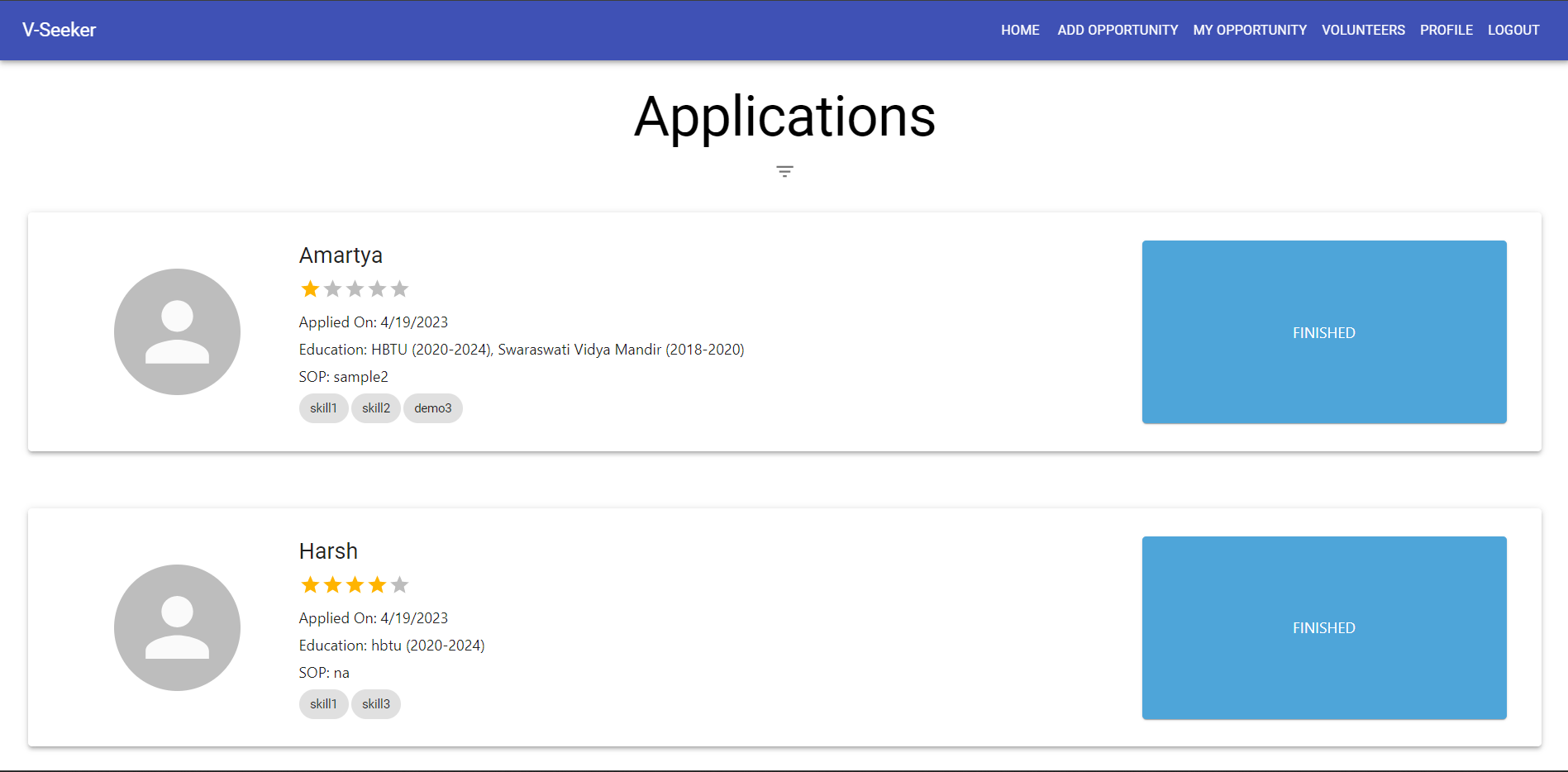Click the applicant name Harsh
1568x772 pixels.
[328, 551]
